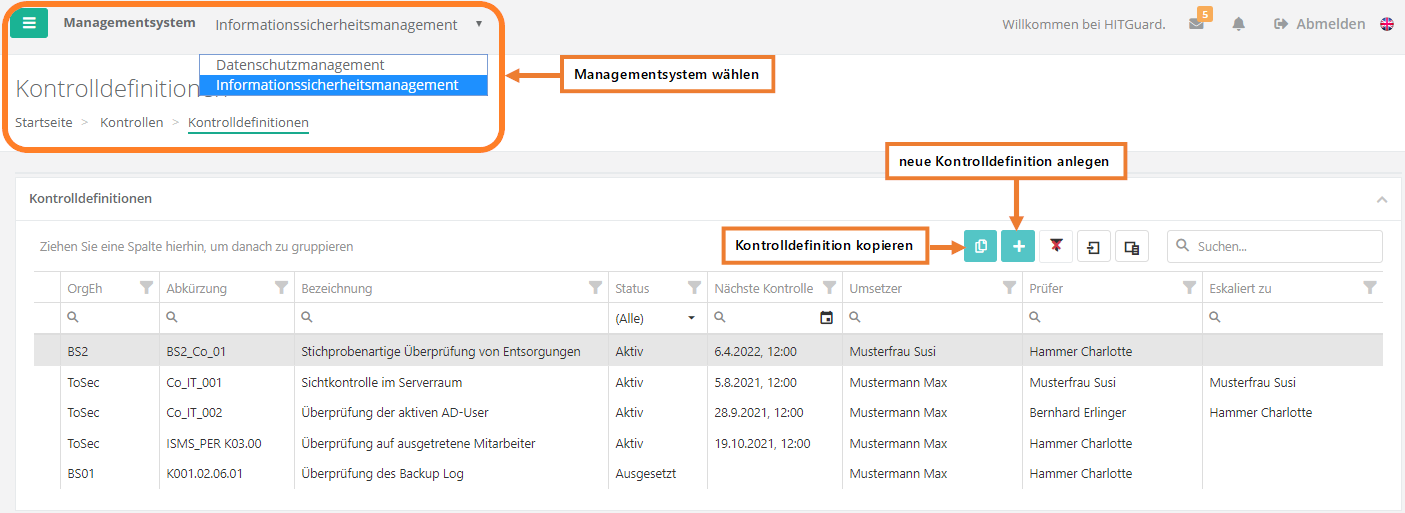
Task: Go to Startseite breadcrumb link
Action: pyautogui.click(x=43, y=122)
